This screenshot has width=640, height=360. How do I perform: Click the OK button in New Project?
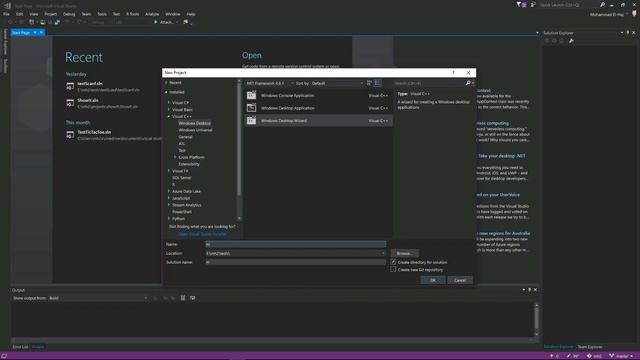click(433, 280)
